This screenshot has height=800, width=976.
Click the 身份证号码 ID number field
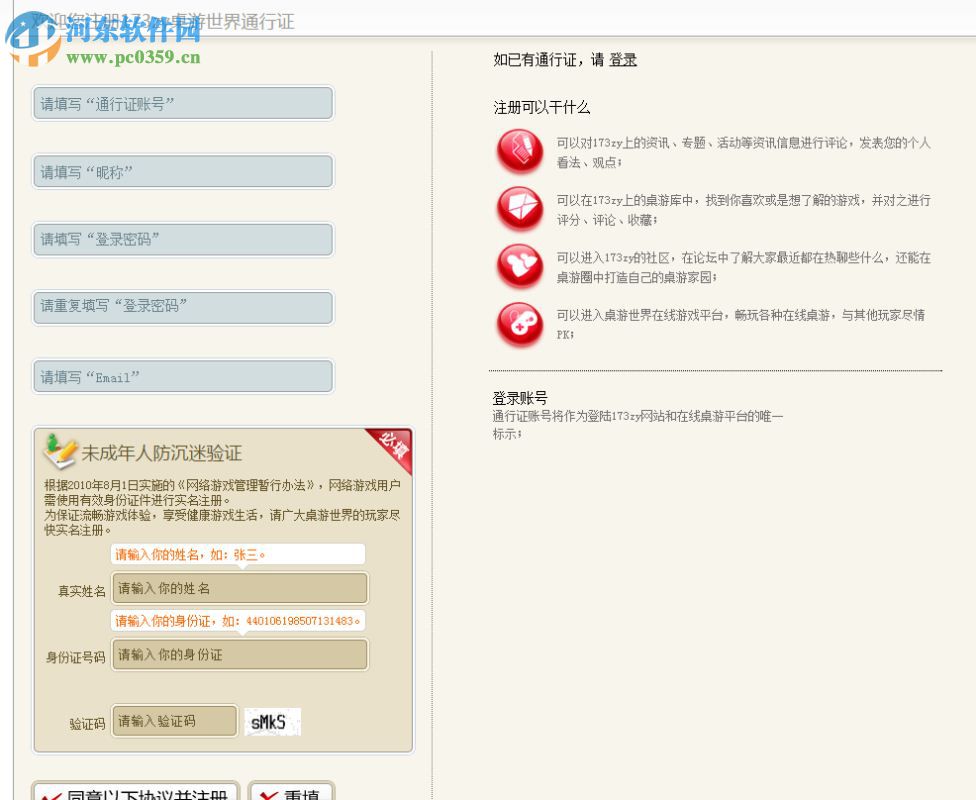239,654
